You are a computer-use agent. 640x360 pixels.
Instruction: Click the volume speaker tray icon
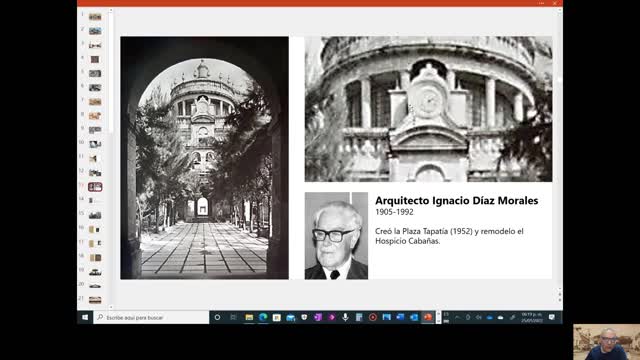(478, 317)
